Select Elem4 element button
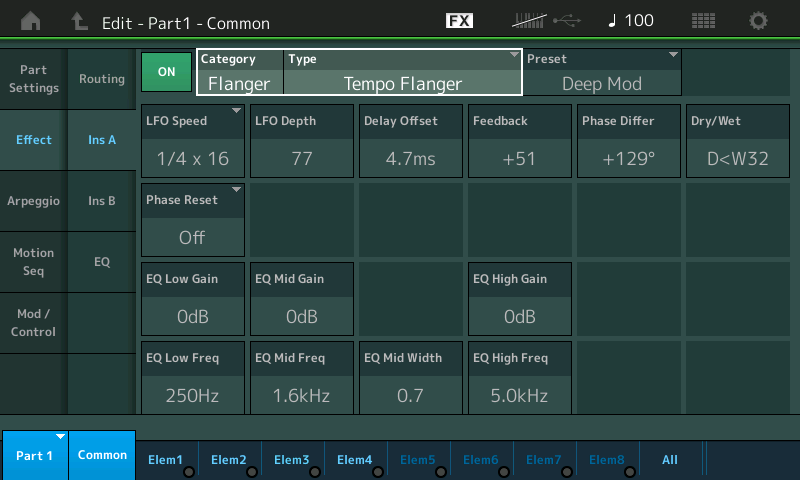The height and width of the screenshot is (480, 800). click(x=356, y=460)
